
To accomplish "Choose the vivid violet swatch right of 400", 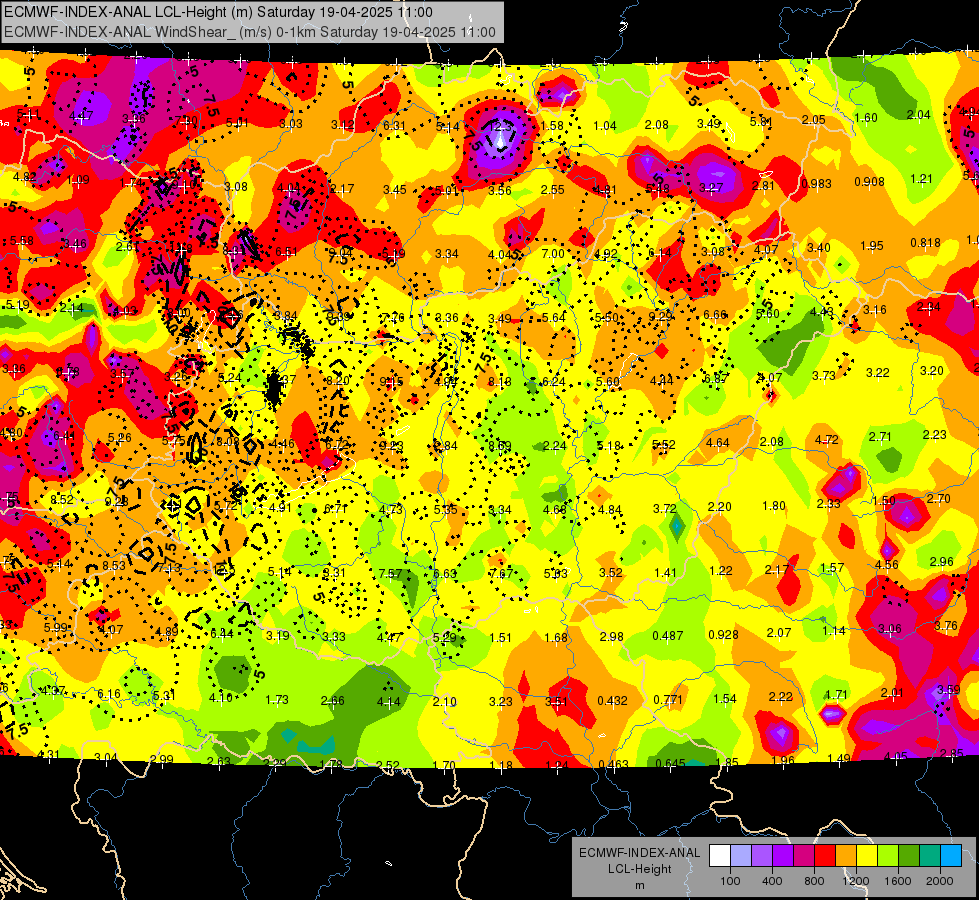I will (783, 856).
